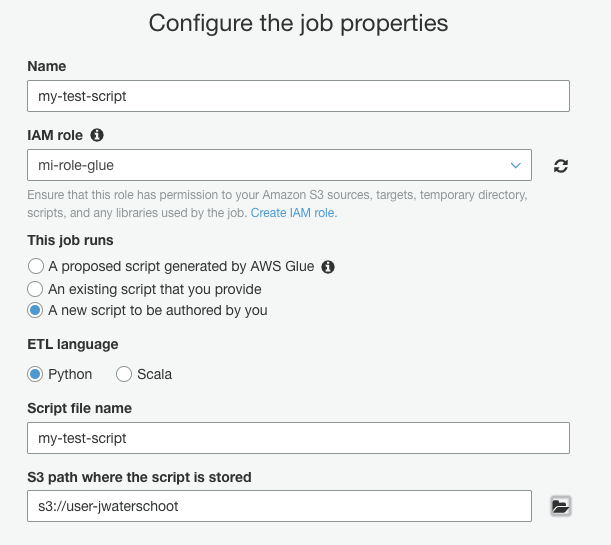Open the S3 folder browser icon
The image size is (611, 545).
coord(561,506)
